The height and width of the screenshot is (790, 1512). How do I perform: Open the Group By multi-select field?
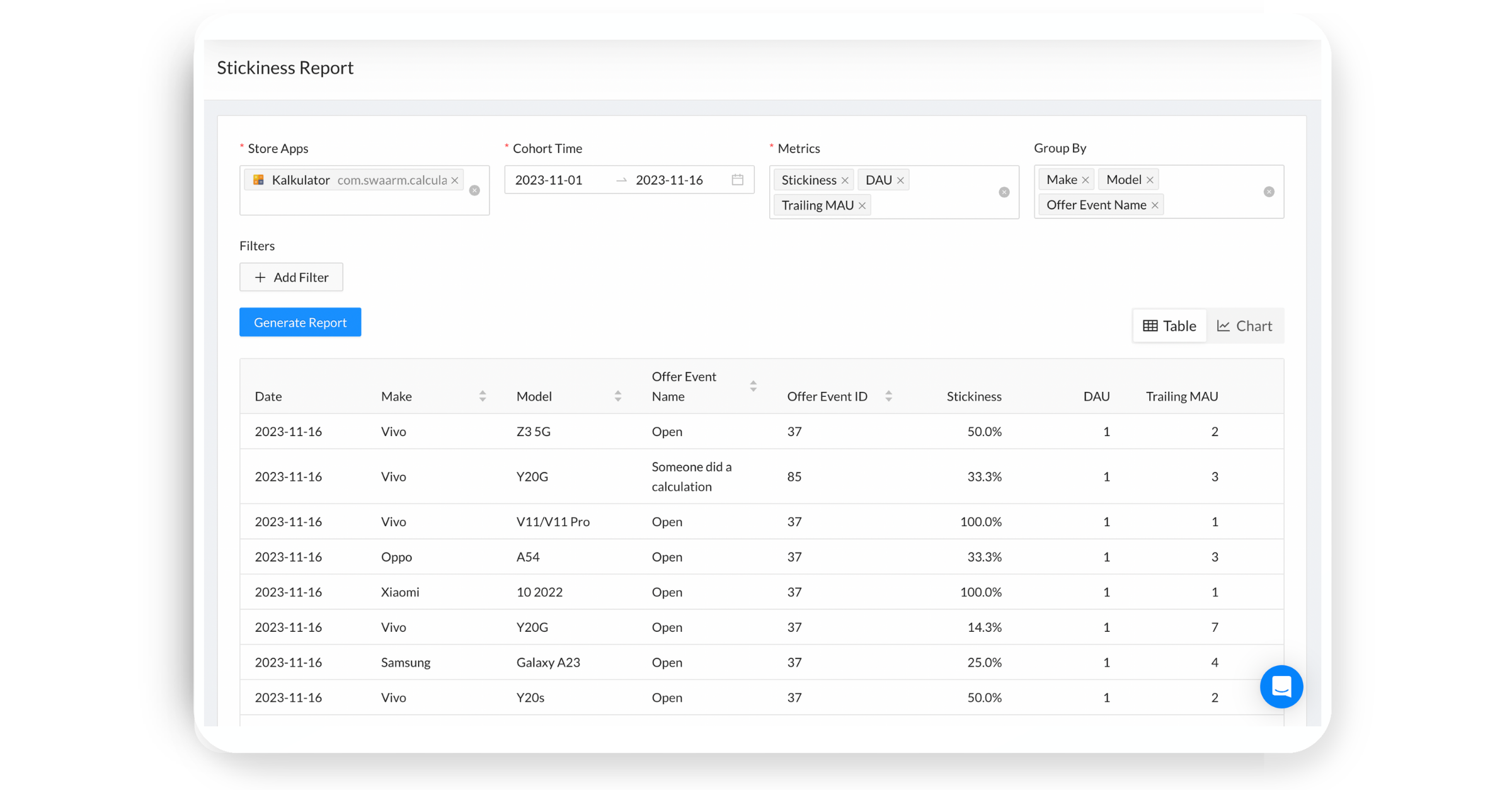(x=1159, y=192)
